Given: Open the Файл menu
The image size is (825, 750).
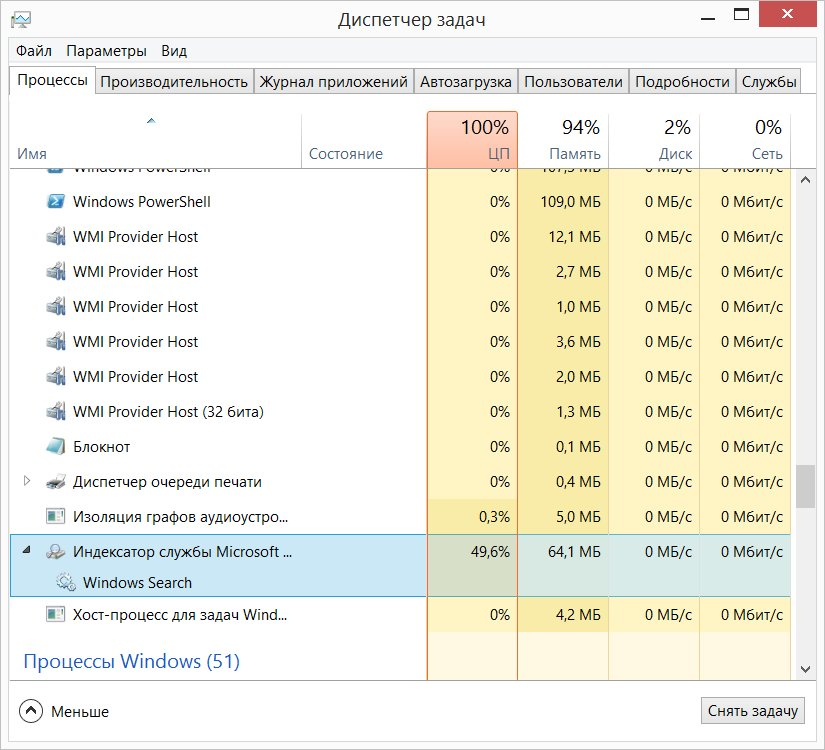Looking at the screenshot, I should 34,51.
